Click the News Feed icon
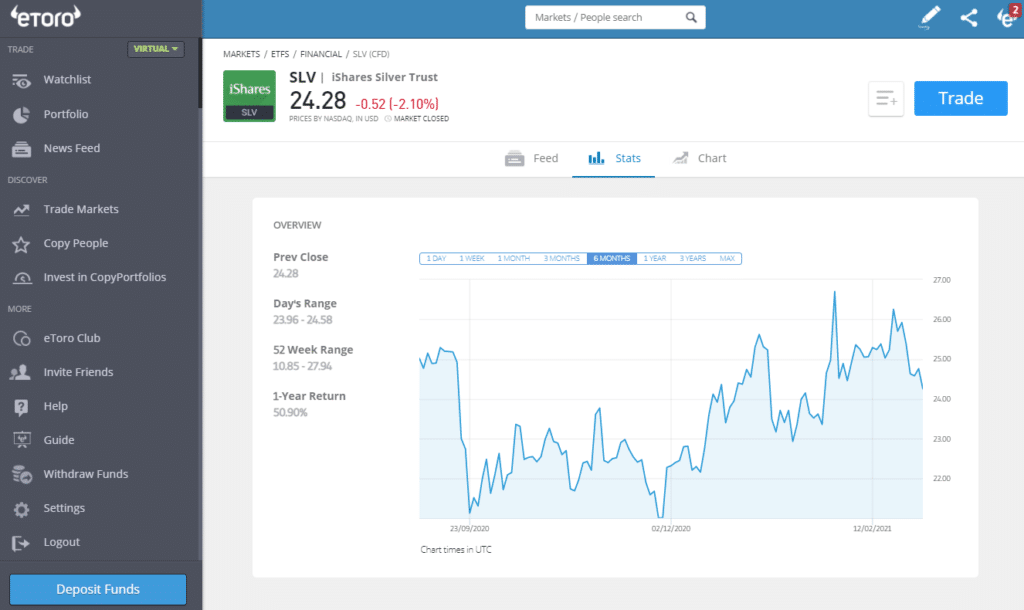This screenshot has height=610, width=1024. 21,149
